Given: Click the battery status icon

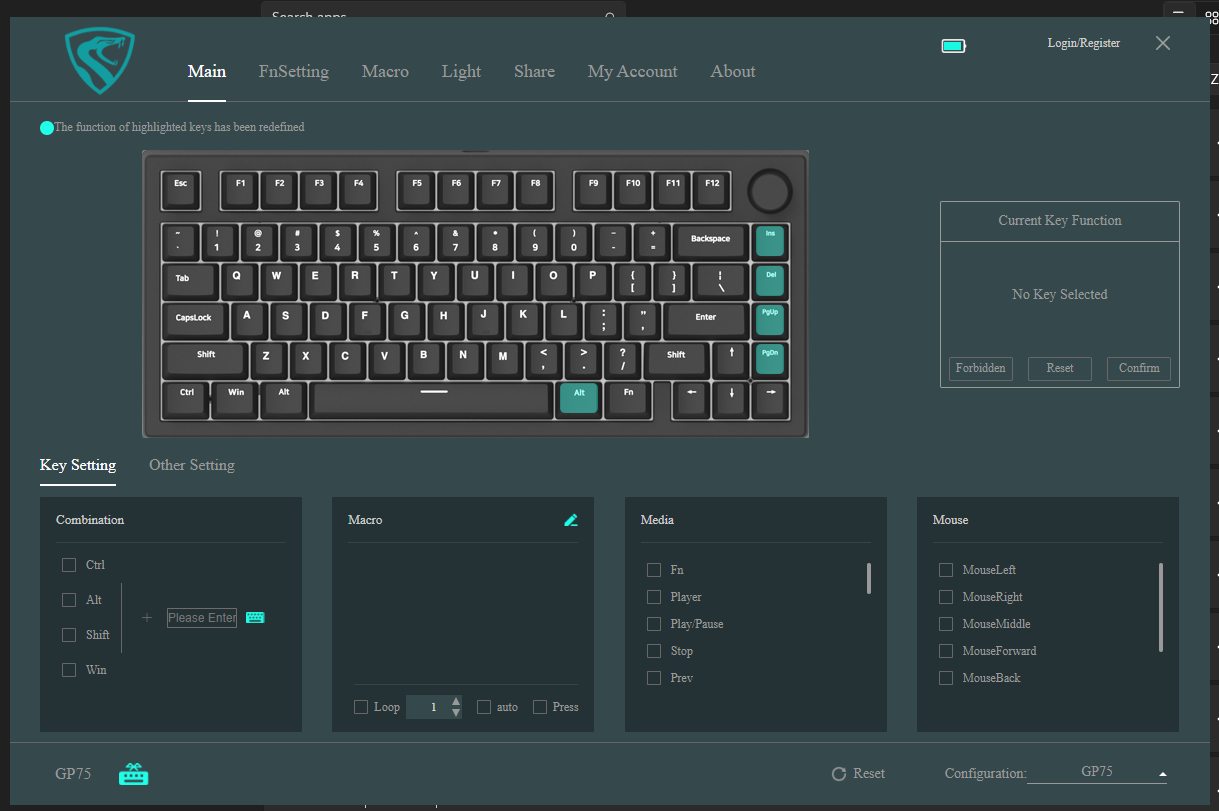Looking at the screenshot, I should (x=953, y=46).
